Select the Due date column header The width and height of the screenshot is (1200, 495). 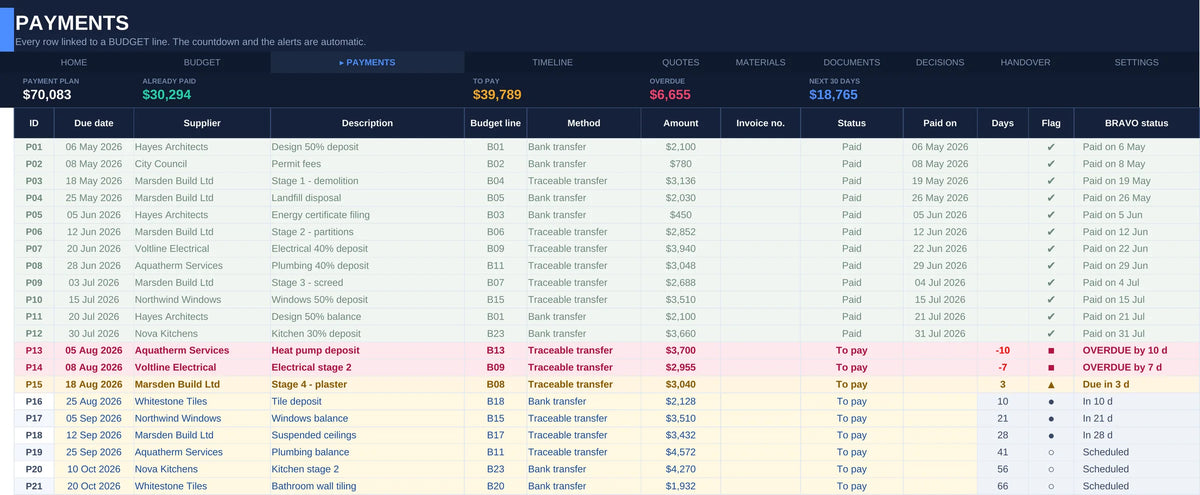tap(94, 123)
